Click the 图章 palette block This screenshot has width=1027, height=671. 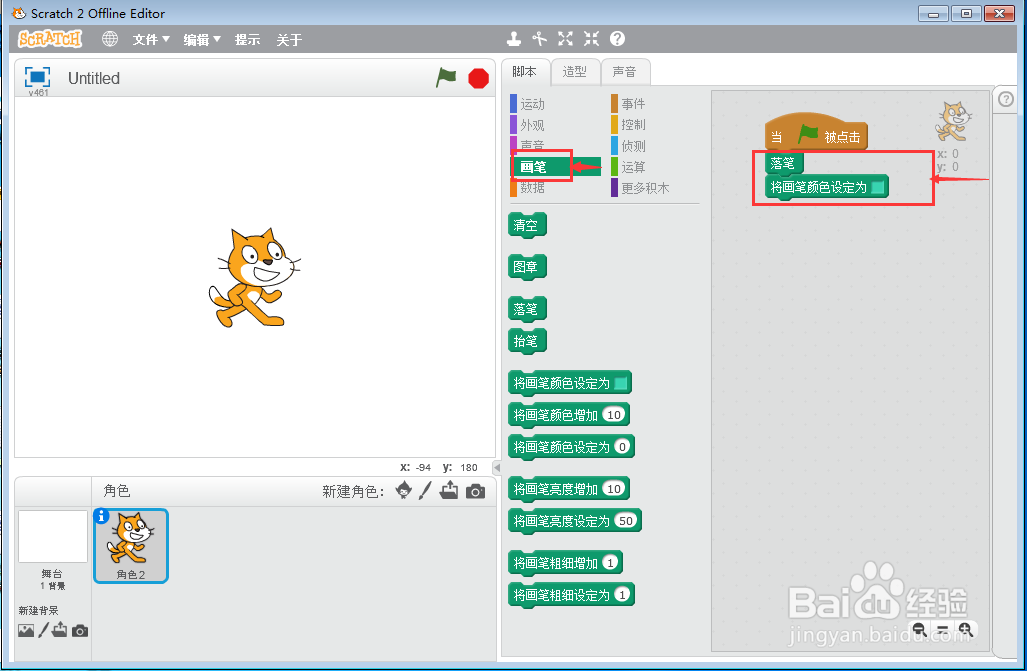[527, 267]
